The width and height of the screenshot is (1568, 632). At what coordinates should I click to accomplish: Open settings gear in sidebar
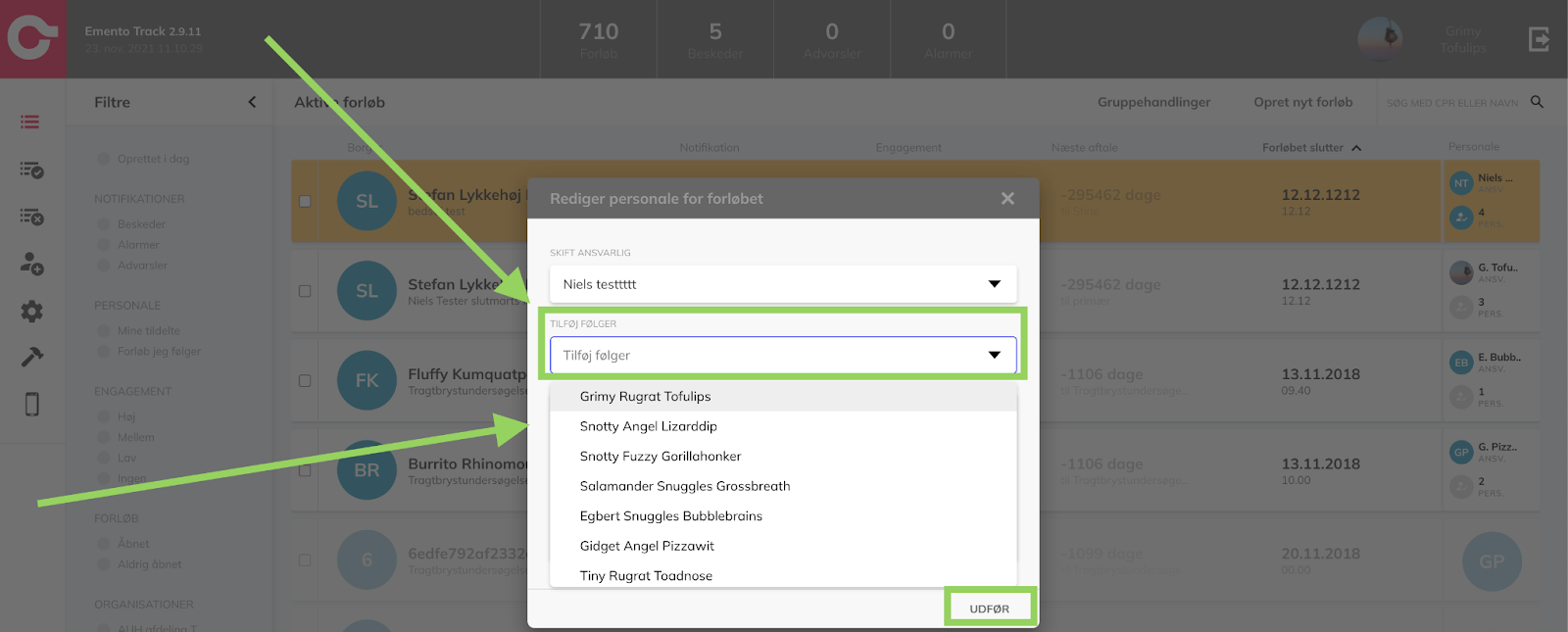pos(31,312)
